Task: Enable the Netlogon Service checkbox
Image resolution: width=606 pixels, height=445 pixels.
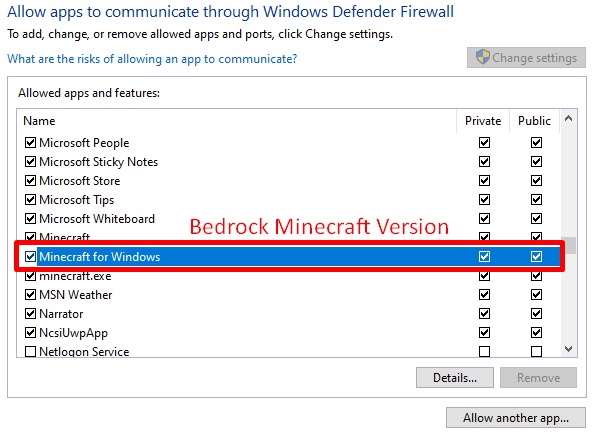Action: tap(30, 352)
